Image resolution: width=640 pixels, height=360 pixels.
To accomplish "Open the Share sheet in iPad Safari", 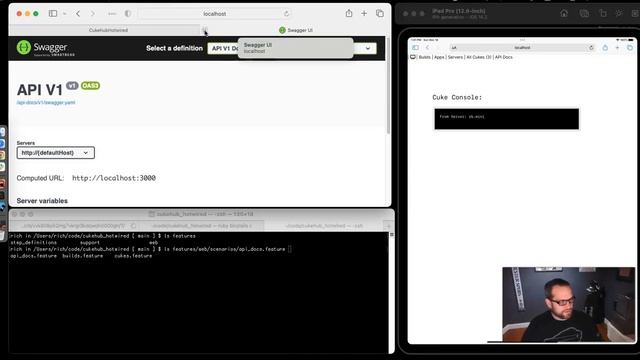I will coord(605,48).
